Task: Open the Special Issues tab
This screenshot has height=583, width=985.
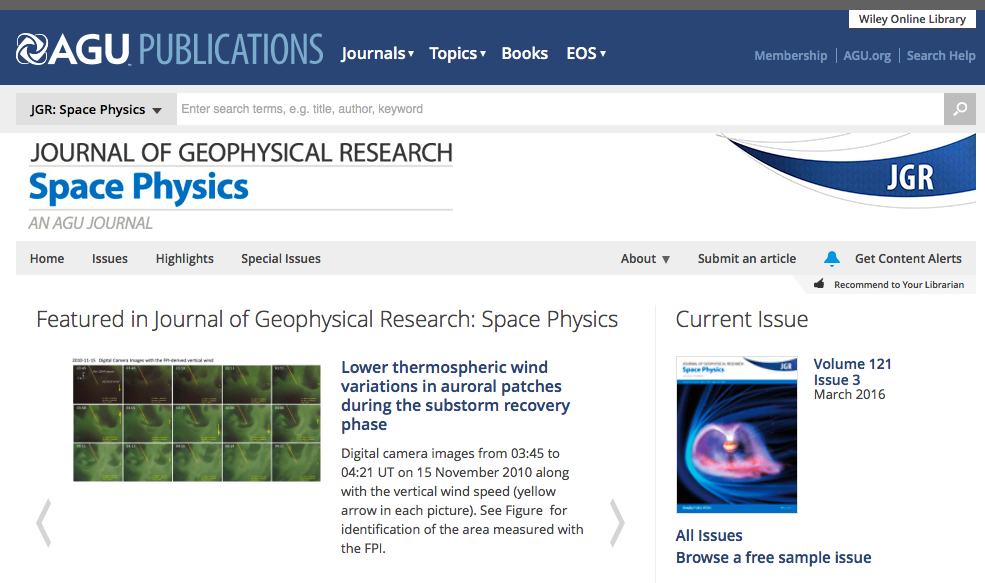Action: pyautogui.click(x=281, y=259)
